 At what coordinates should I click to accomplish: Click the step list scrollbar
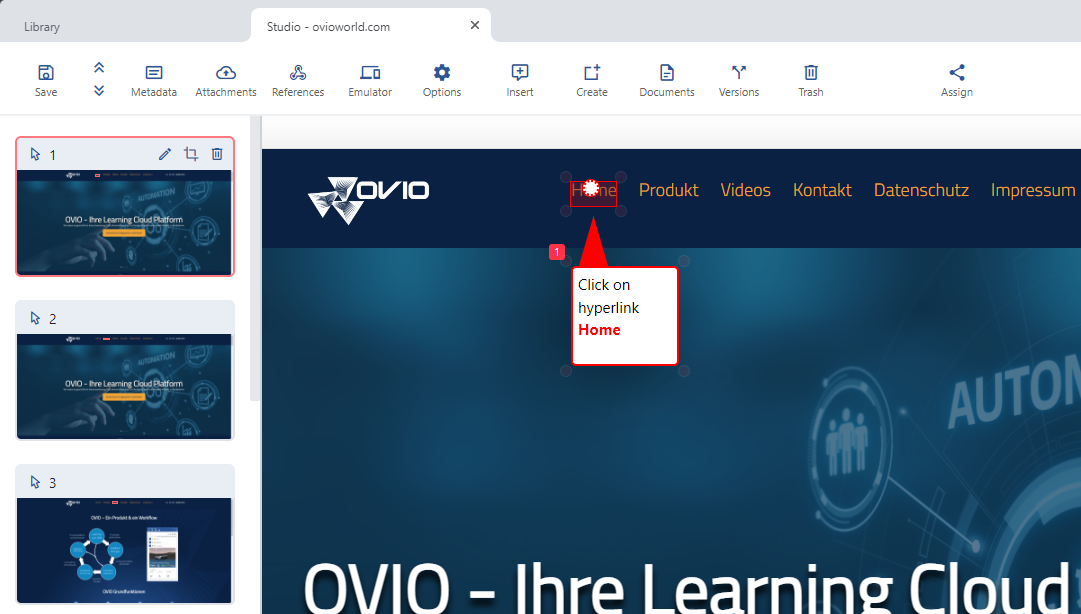click(255, 258)
